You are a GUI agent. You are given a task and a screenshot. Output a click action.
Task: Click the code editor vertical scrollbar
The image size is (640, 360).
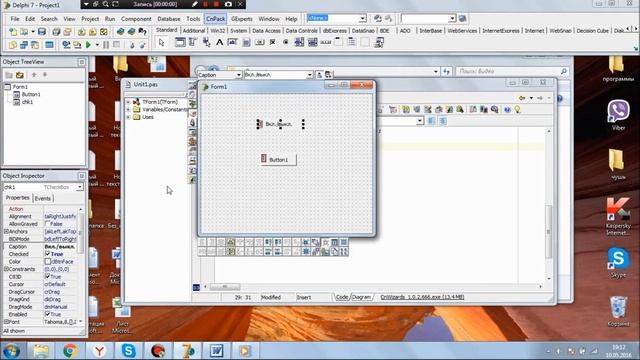[x=548, y=204]
